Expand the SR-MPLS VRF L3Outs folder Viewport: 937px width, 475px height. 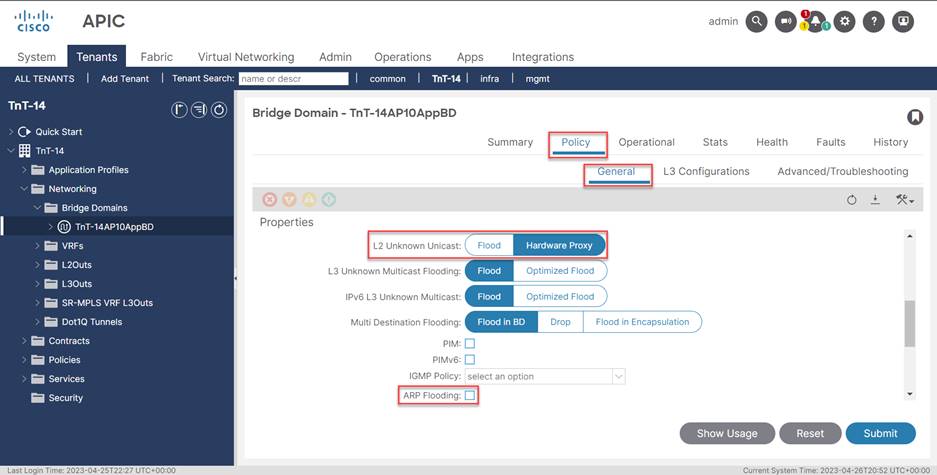point(37,303)
